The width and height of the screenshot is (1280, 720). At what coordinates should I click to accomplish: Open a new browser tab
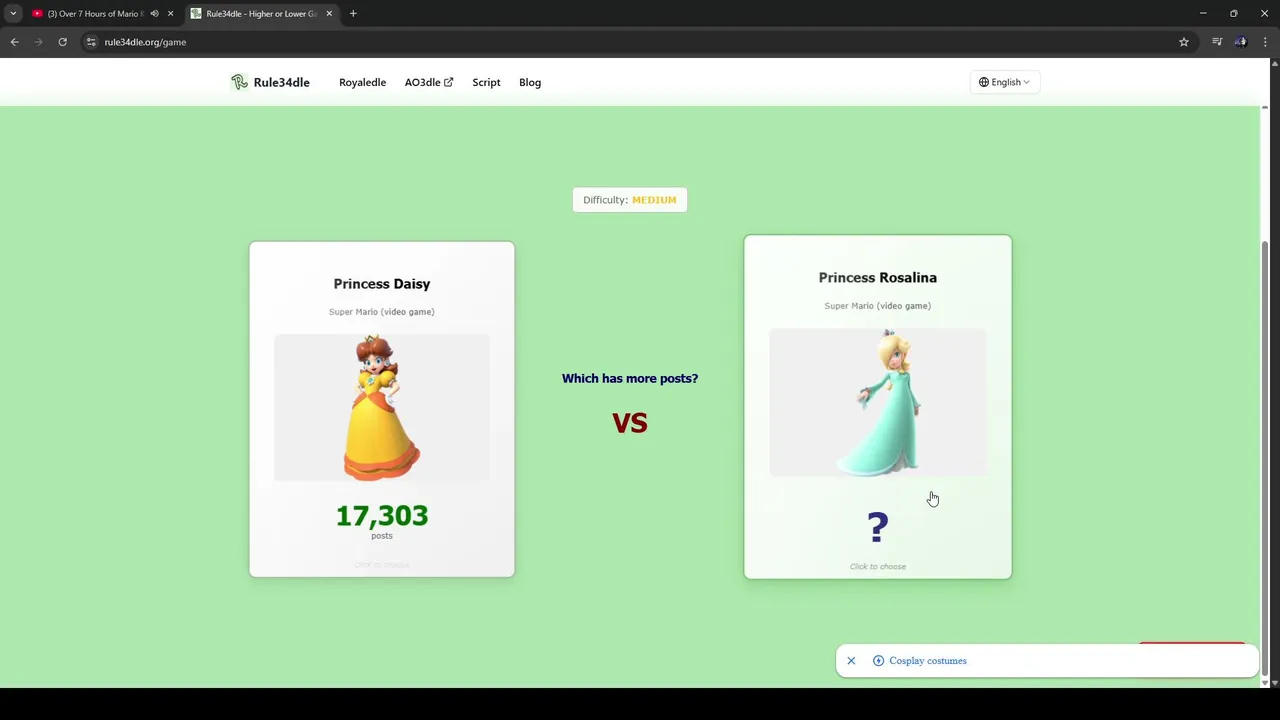[x=353, y=14]
